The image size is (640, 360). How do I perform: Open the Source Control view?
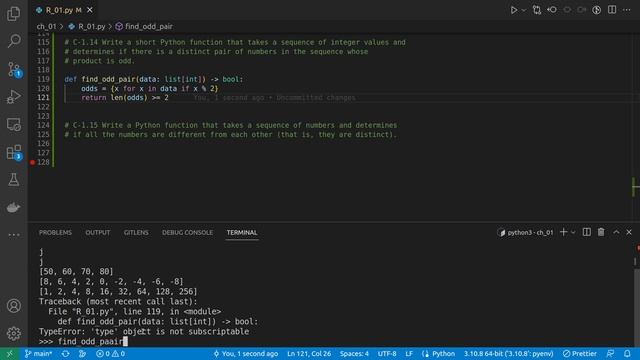coord(13,69)
